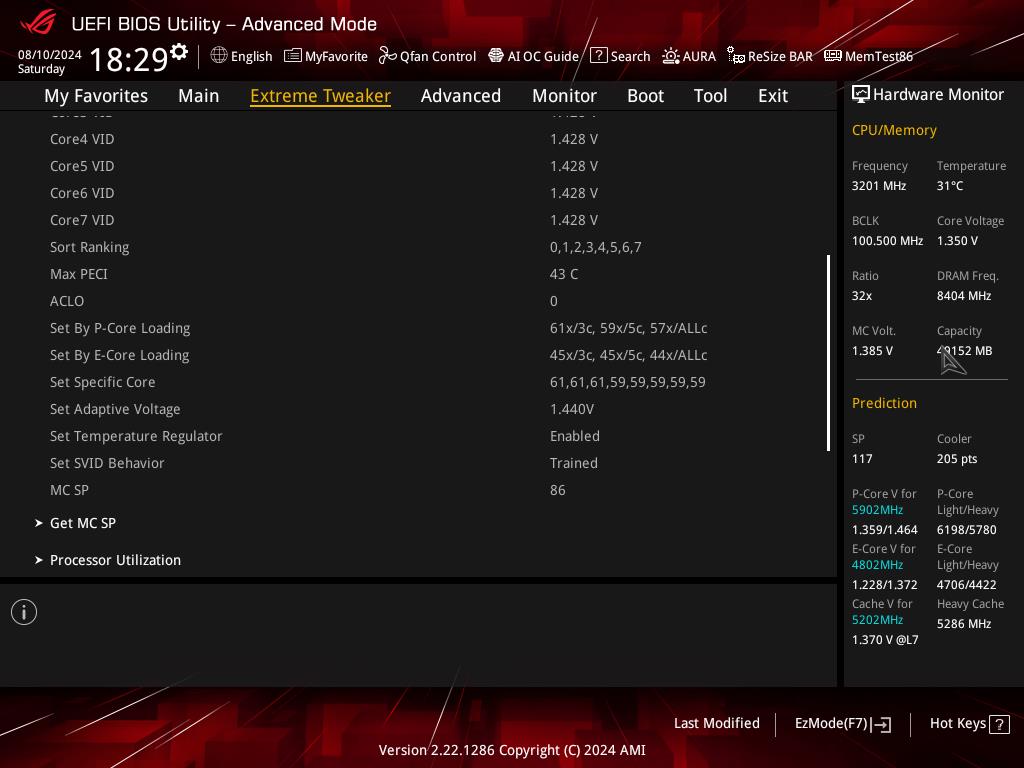Open the Monitor tab
This screenshot has height=768, width=1024.
(x=564, y=96)
